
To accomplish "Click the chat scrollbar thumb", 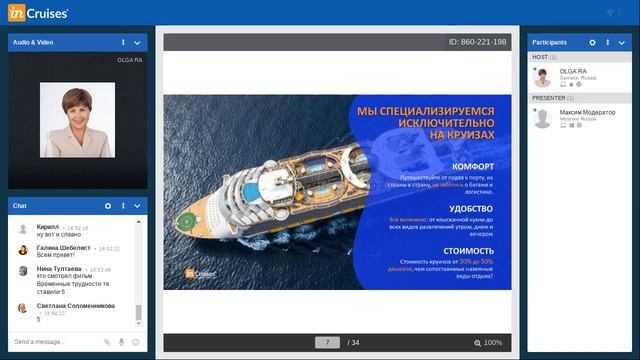I will pos(139,312).
